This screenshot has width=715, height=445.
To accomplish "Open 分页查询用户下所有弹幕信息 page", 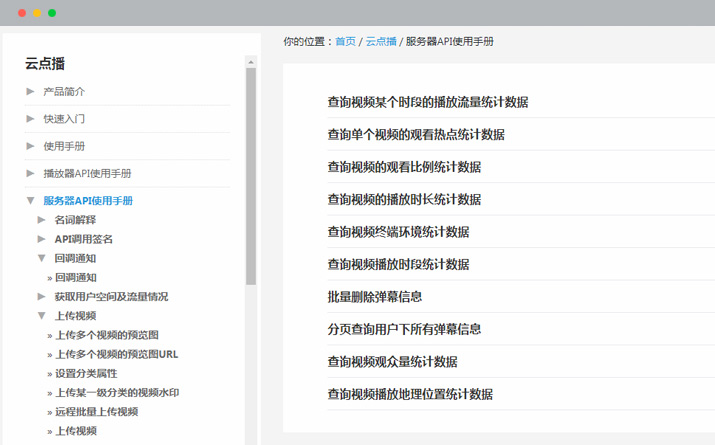I will tap(404, 329).
